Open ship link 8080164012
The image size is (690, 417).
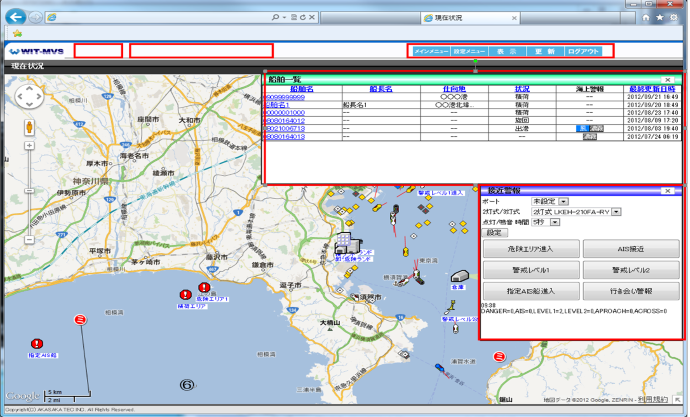285,121
